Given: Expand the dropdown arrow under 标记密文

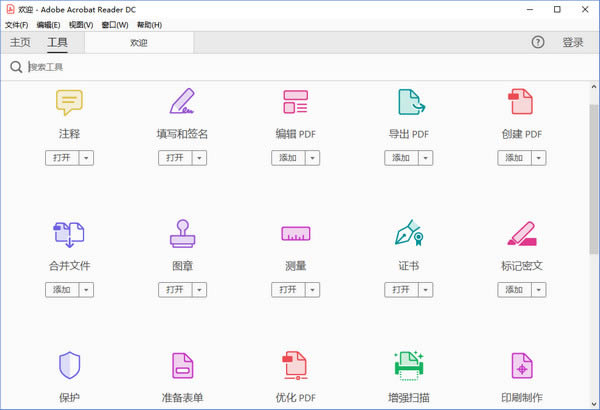Looking at the screenshot, I should 538,290.
